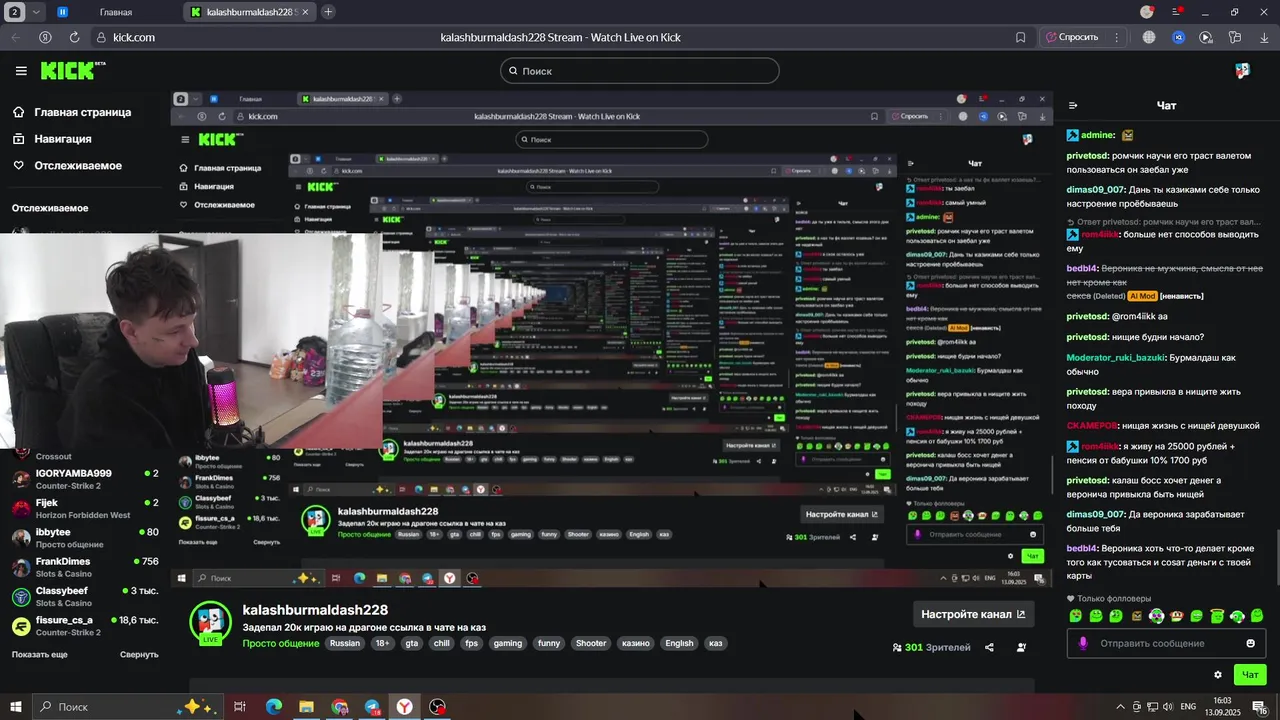The image size is (1280, 720).
Task: Open a new browser tab
Action: tap(328, 12)
